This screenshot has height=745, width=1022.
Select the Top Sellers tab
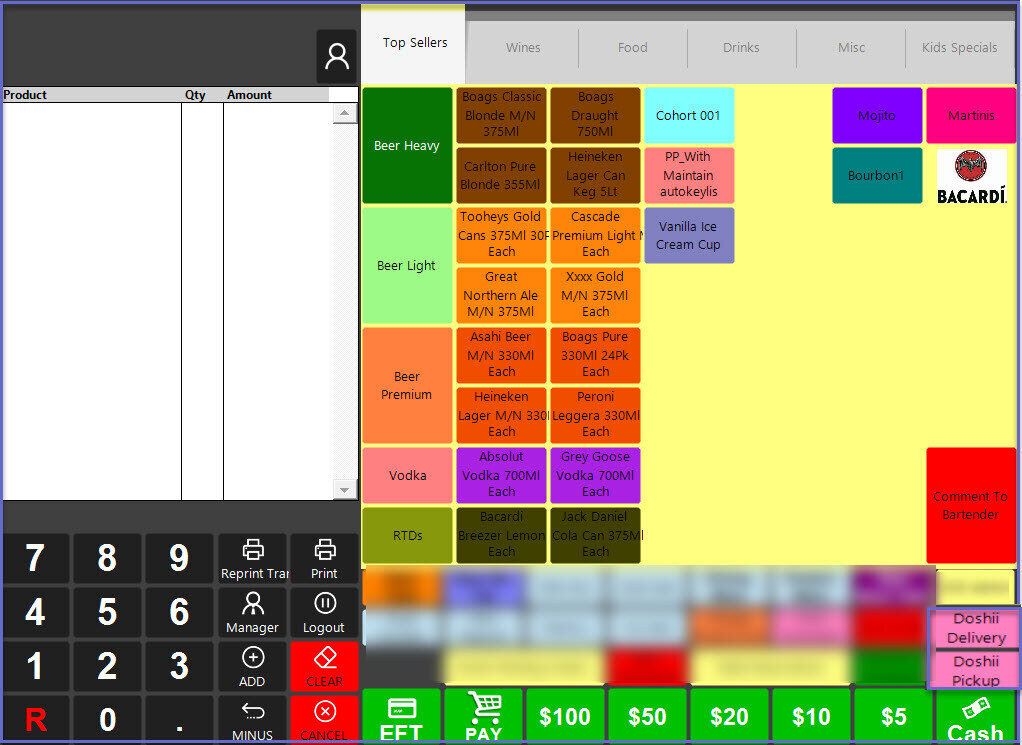[415, 43]
